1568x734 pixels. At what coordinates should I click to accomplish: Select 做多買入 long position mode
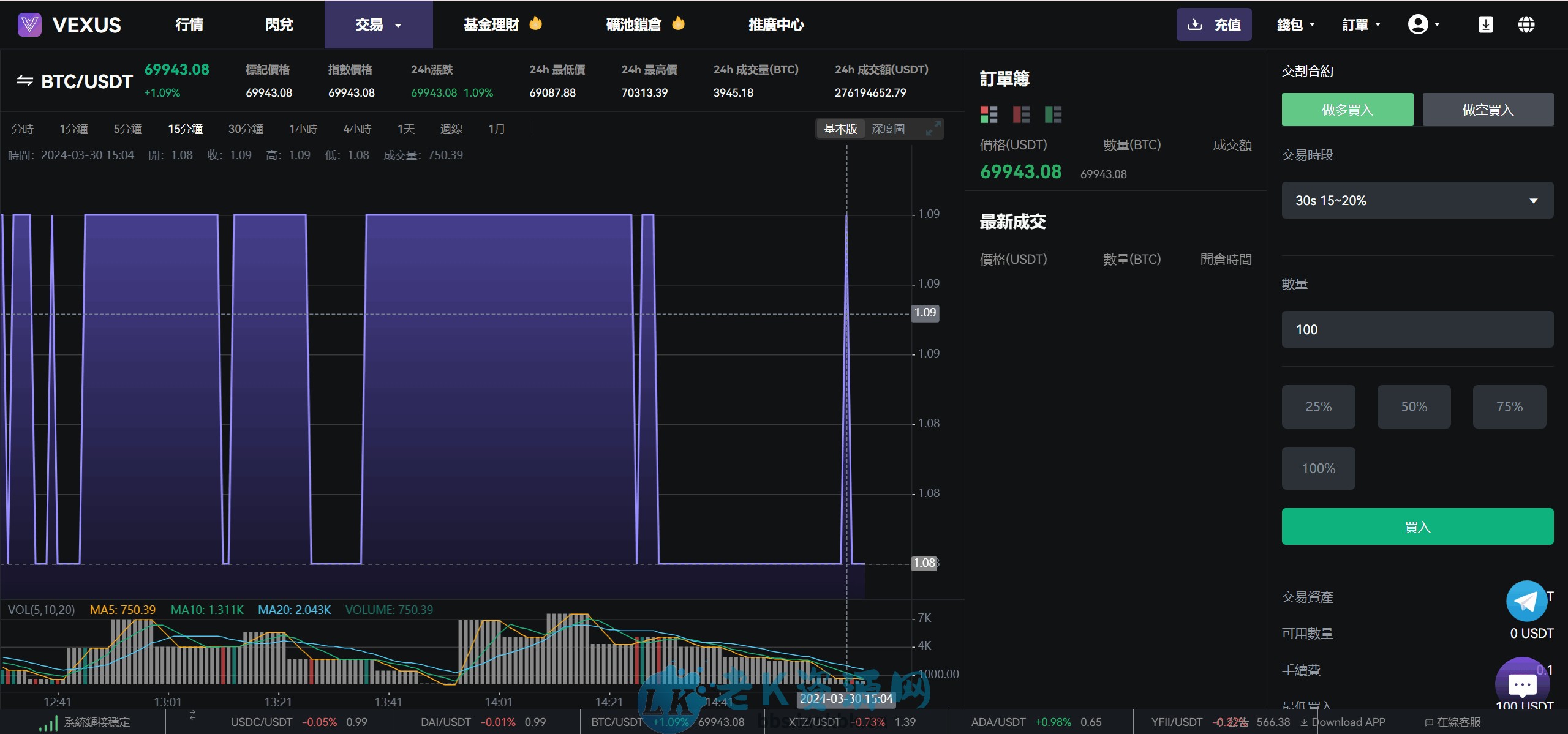pyautogui.click(x=1347, y=109)
